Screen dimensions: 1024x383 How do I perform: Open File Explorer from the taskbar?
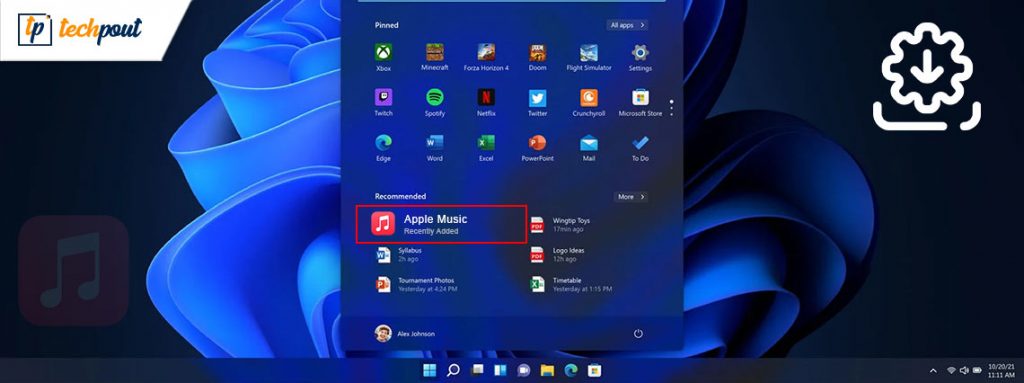click(547, 371)
